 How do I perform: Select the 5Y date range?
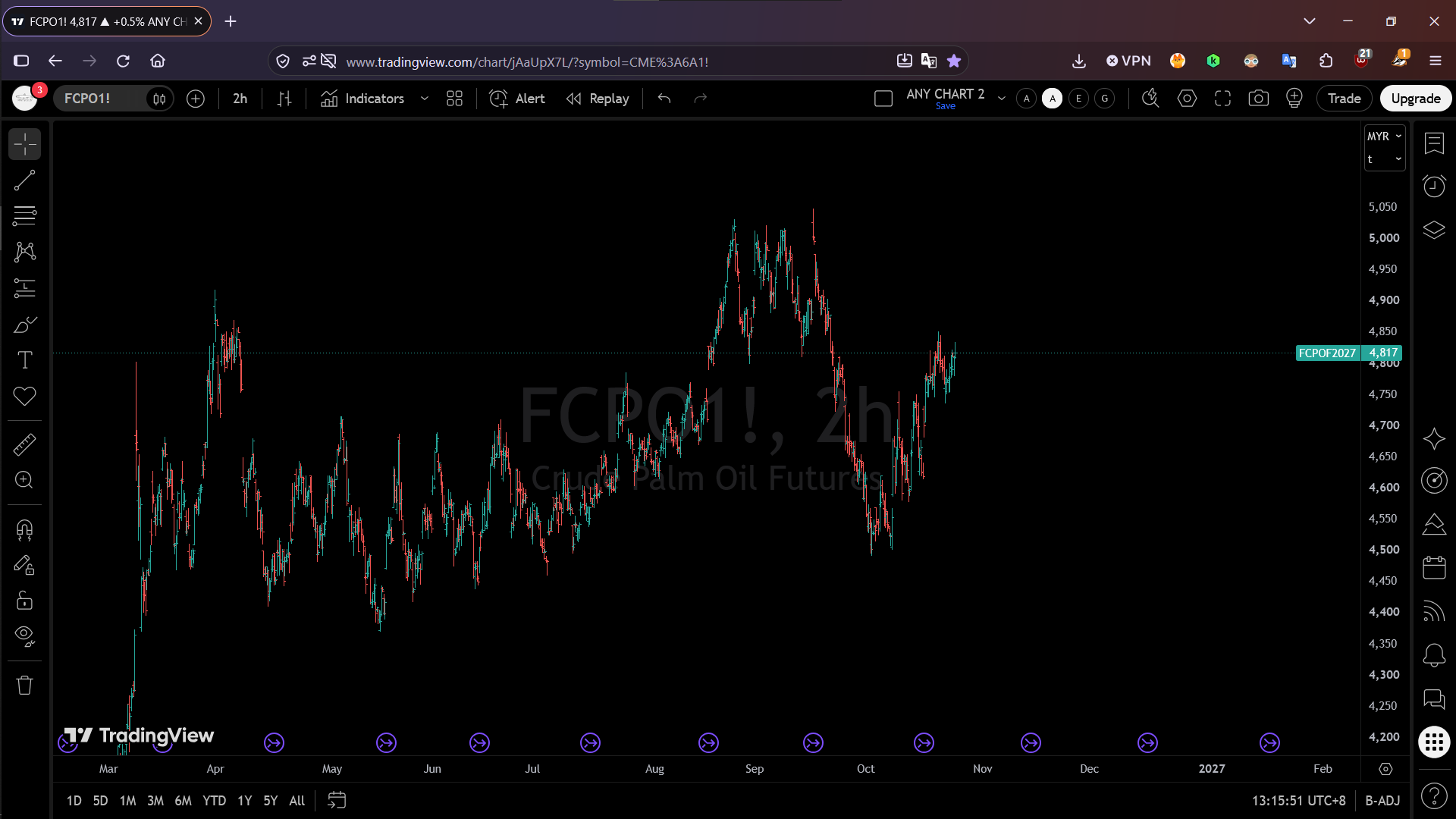pos(270,801)
